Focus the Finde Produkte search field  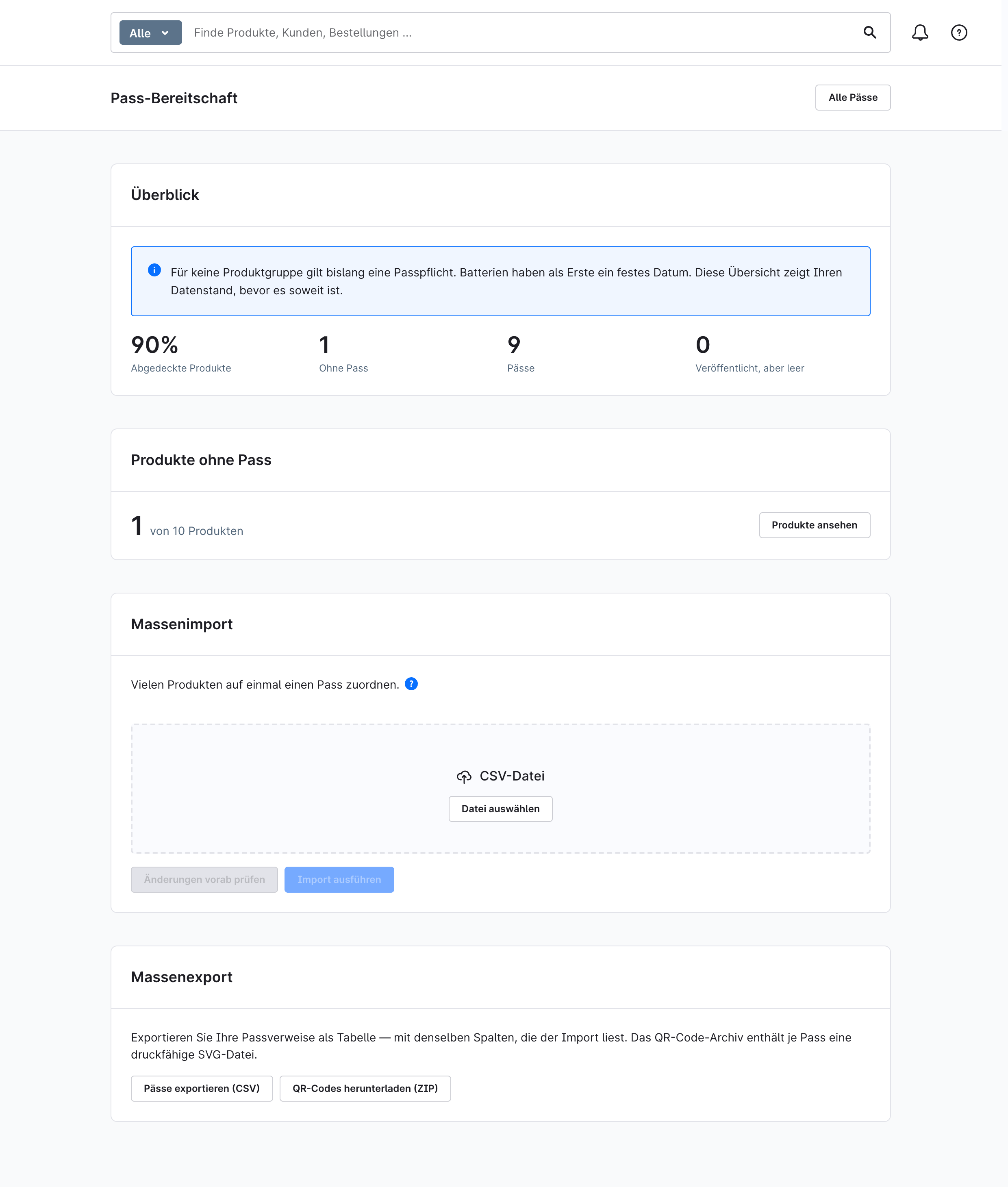[x=520, y=33]
